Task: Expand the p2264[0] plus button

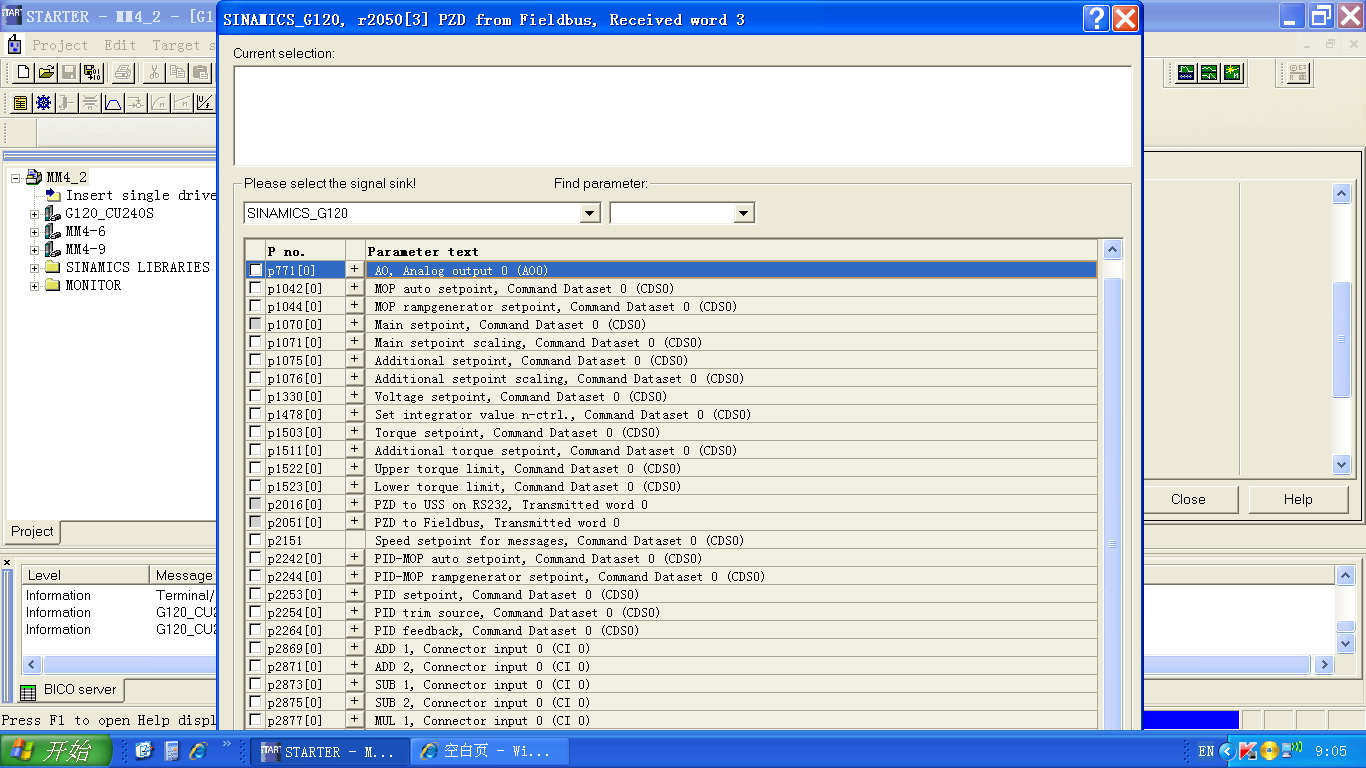Action: tap(354, 630)
